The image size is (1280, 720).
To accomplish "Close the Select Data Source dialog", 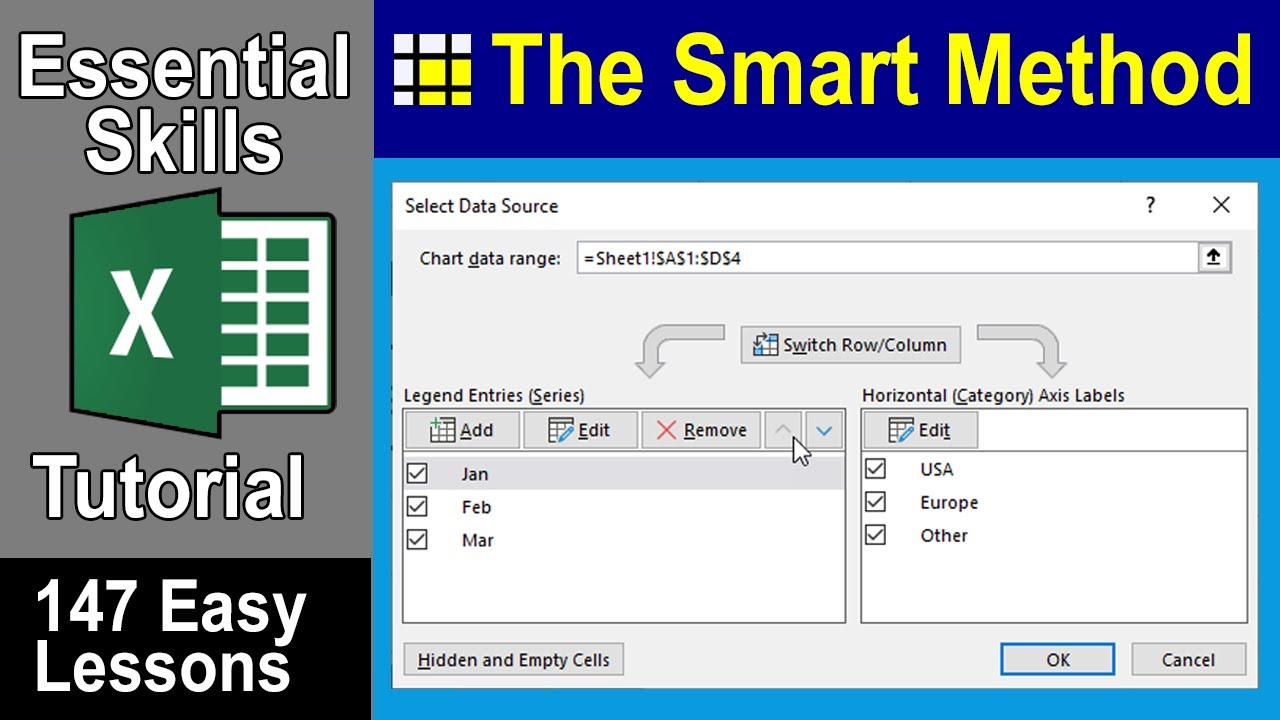I will [1221, 205].
